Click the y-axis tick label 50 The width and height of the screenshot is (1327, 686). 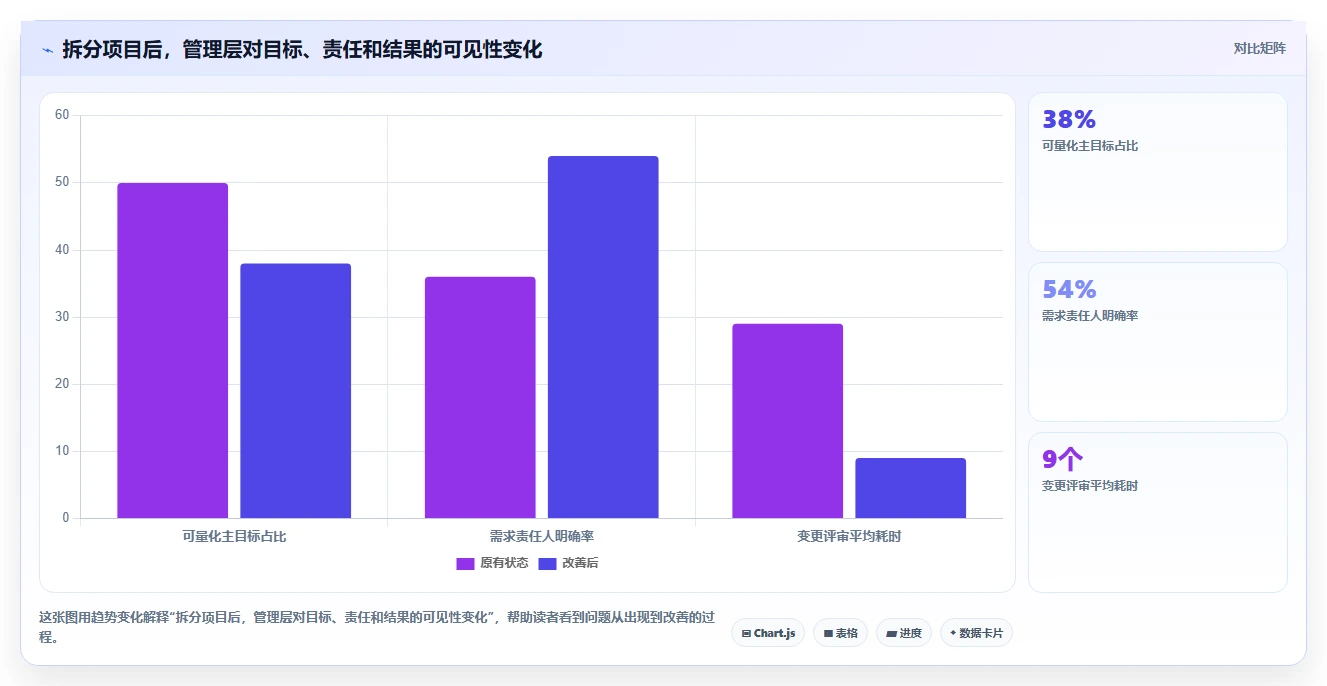pyautogui.click(x=62, y=182)
